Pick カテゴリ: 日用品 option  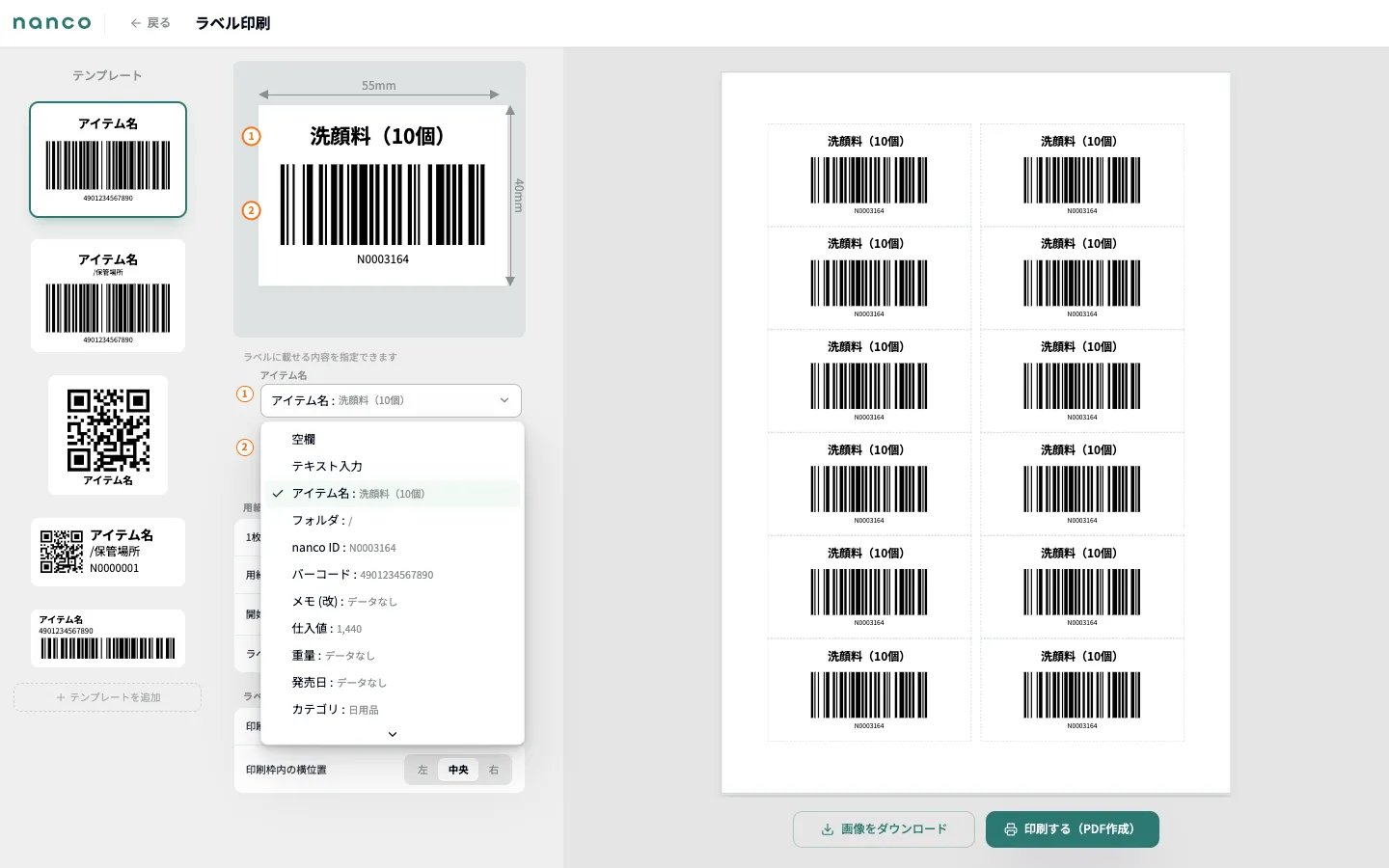[393, 710]
